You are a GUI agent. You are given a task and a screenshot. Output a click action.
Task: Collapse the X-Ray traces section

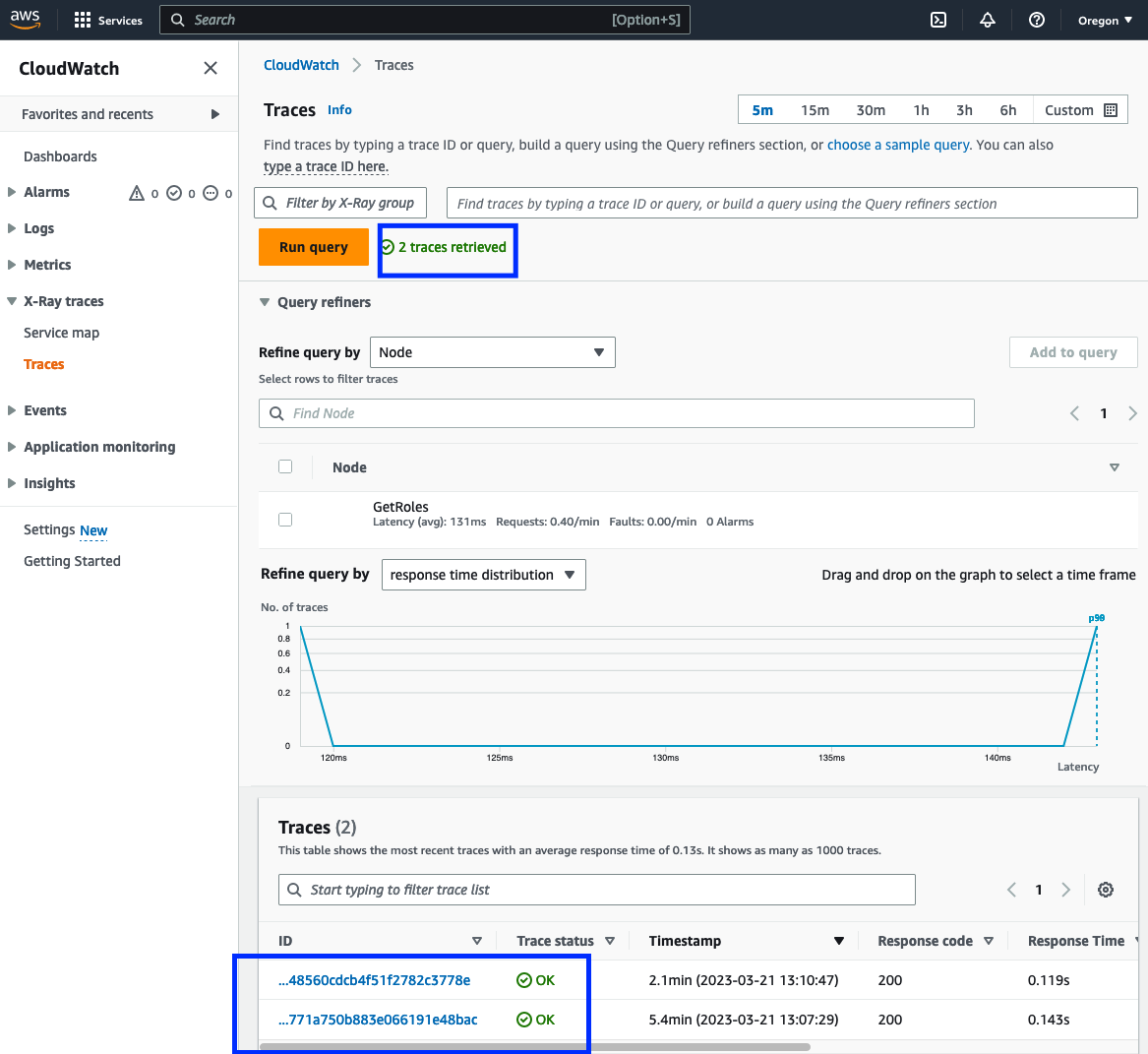tap(12, 301)
